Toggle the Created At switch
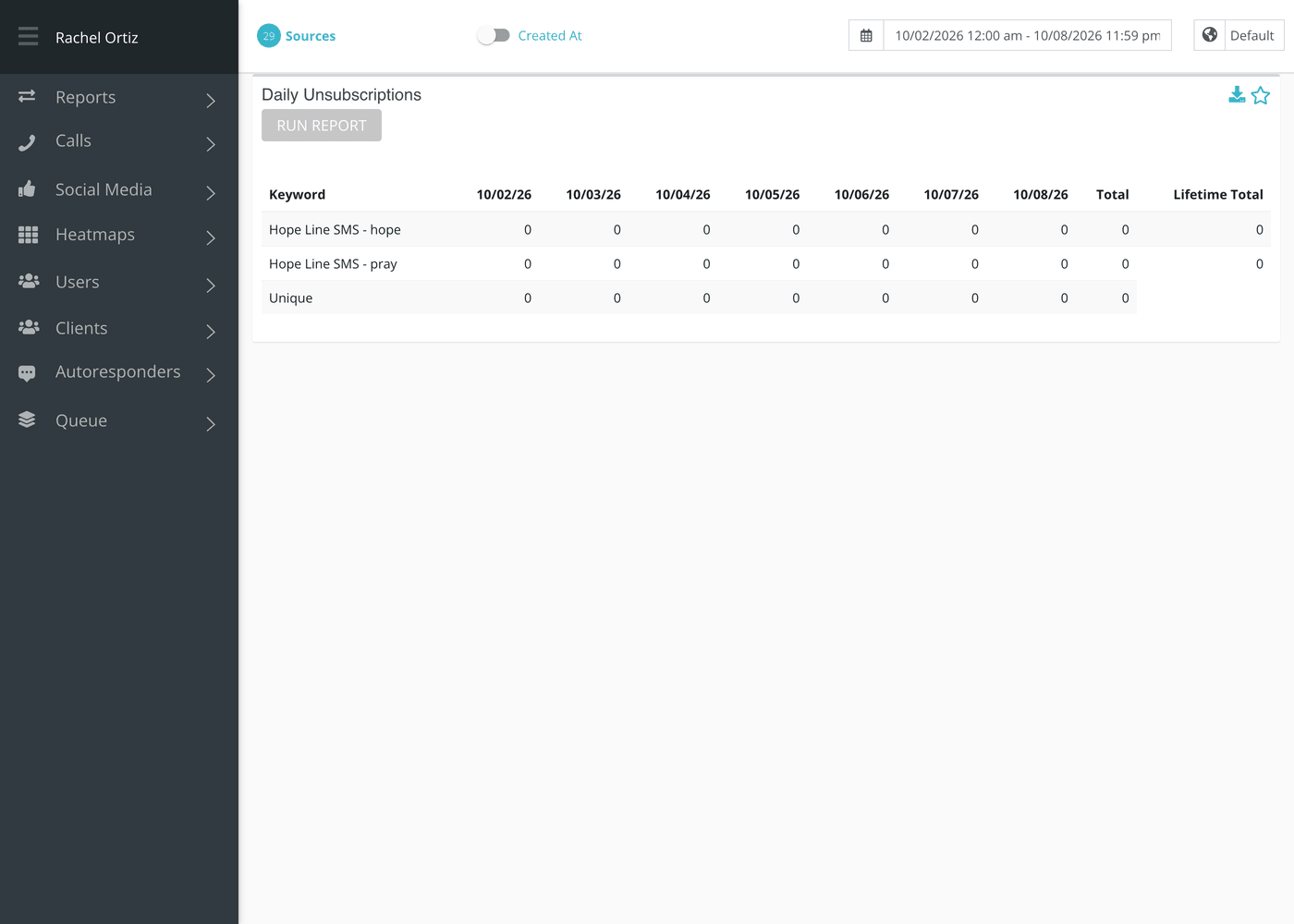Viewport: 1294px width, 924px height. [494, 35]
